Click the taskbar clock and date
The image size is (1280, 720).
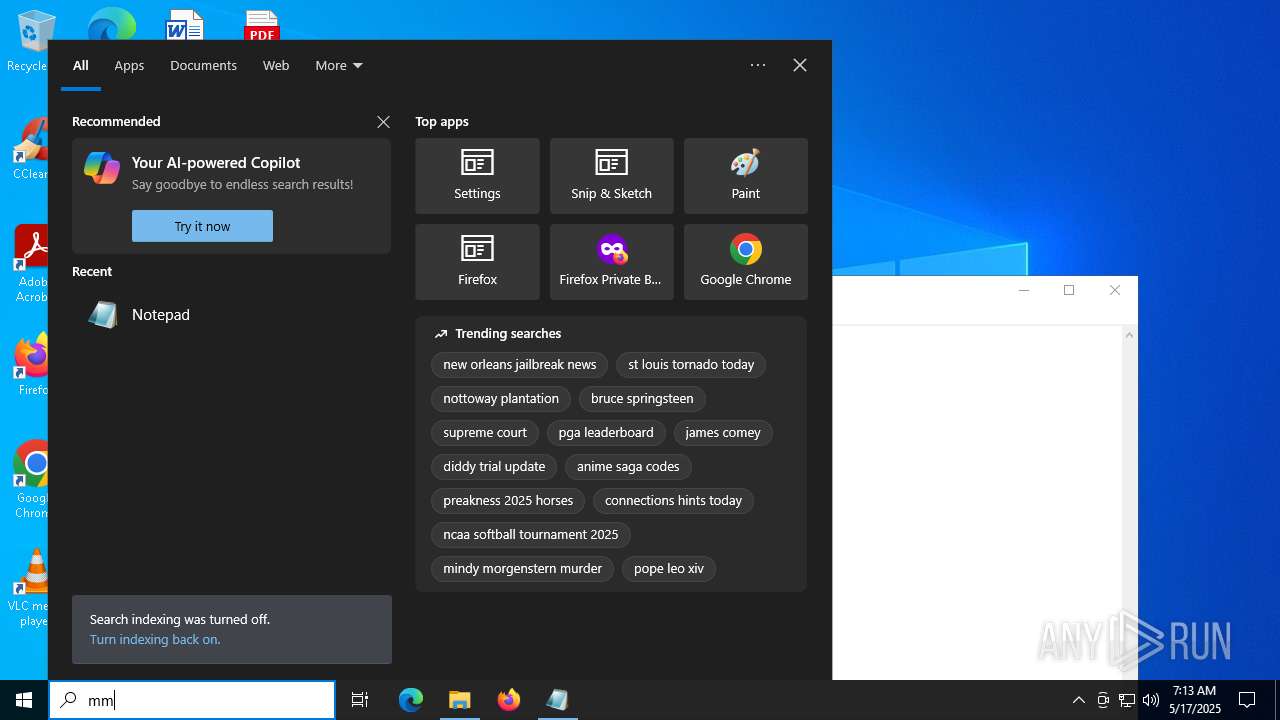pos(1194,700)
